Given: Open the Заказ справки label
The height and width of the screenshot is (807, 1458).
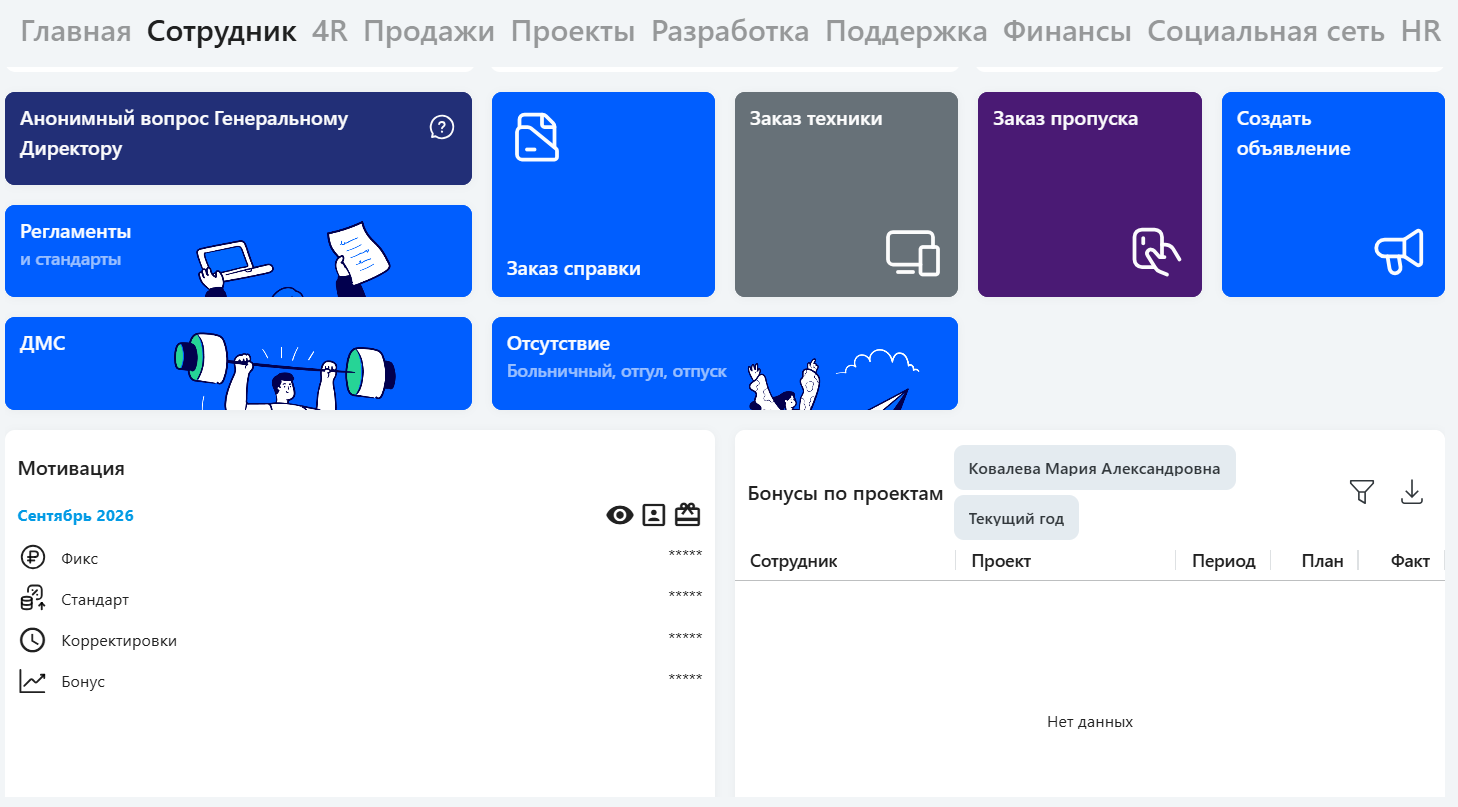Looking at the screenshot, I should pos(573,269).
